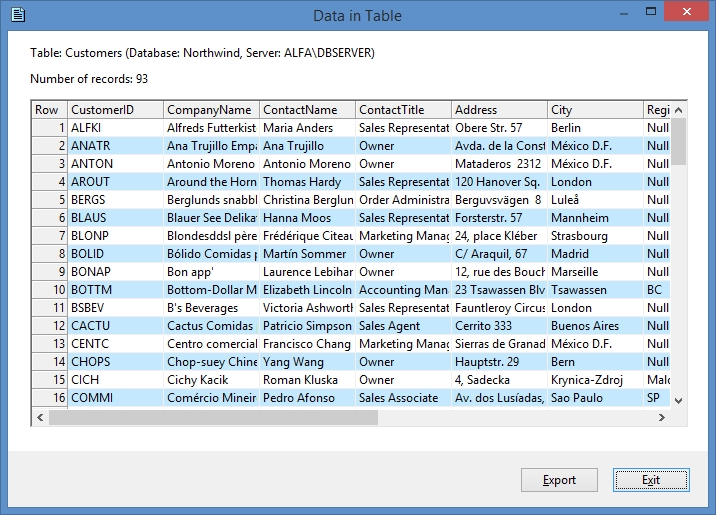Click the CHOPS customer ID cell

(x=115, y=362)
